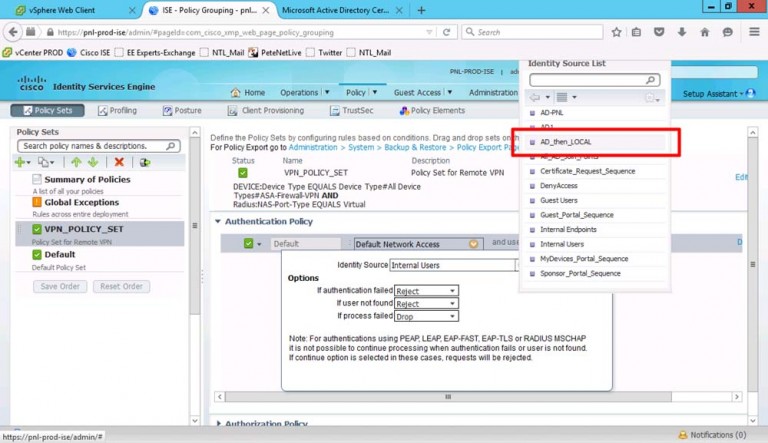Click the list view icon in Identity Source List
Image resolution: width=768 pixels, height=443 pixels.
pos(562,98)
